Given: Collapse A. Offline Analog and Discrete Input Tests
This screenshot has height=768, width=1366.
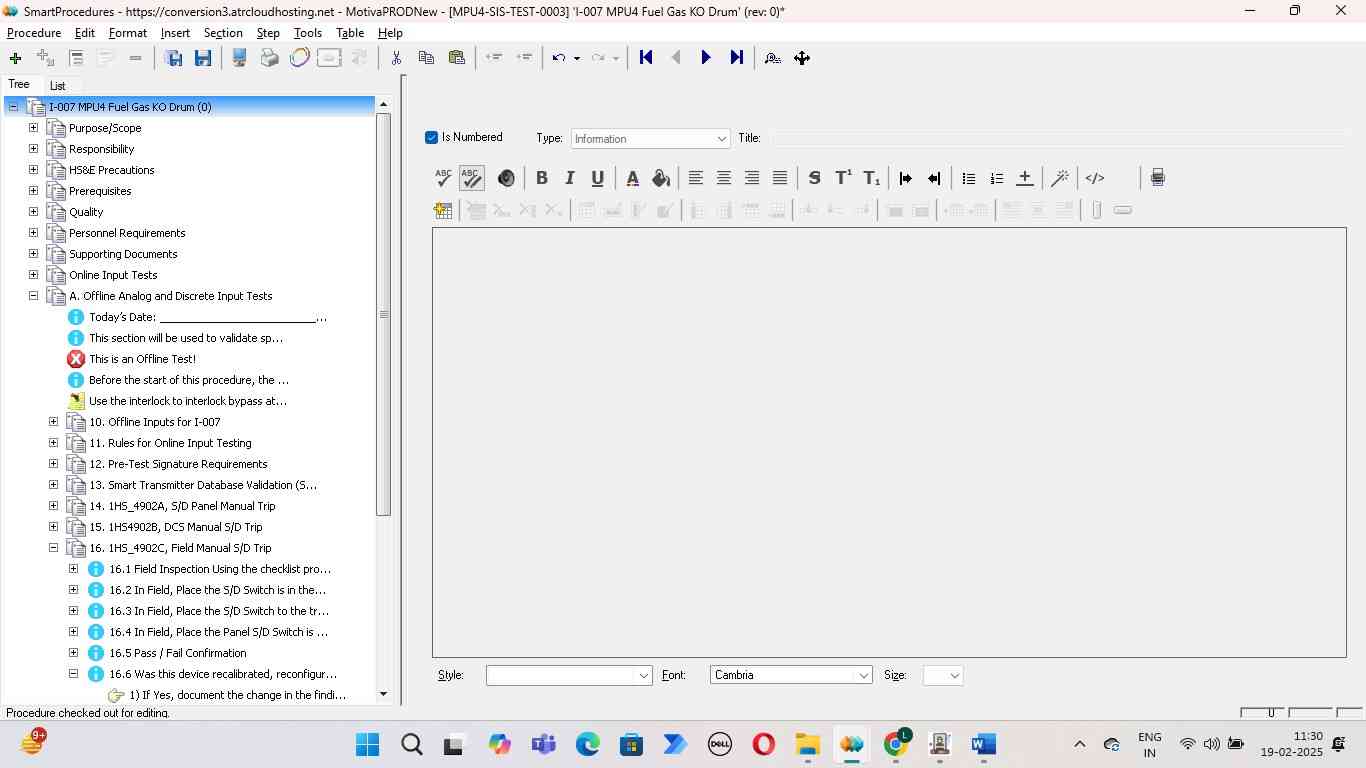Looking at the screenshot, I should point(33,296).
